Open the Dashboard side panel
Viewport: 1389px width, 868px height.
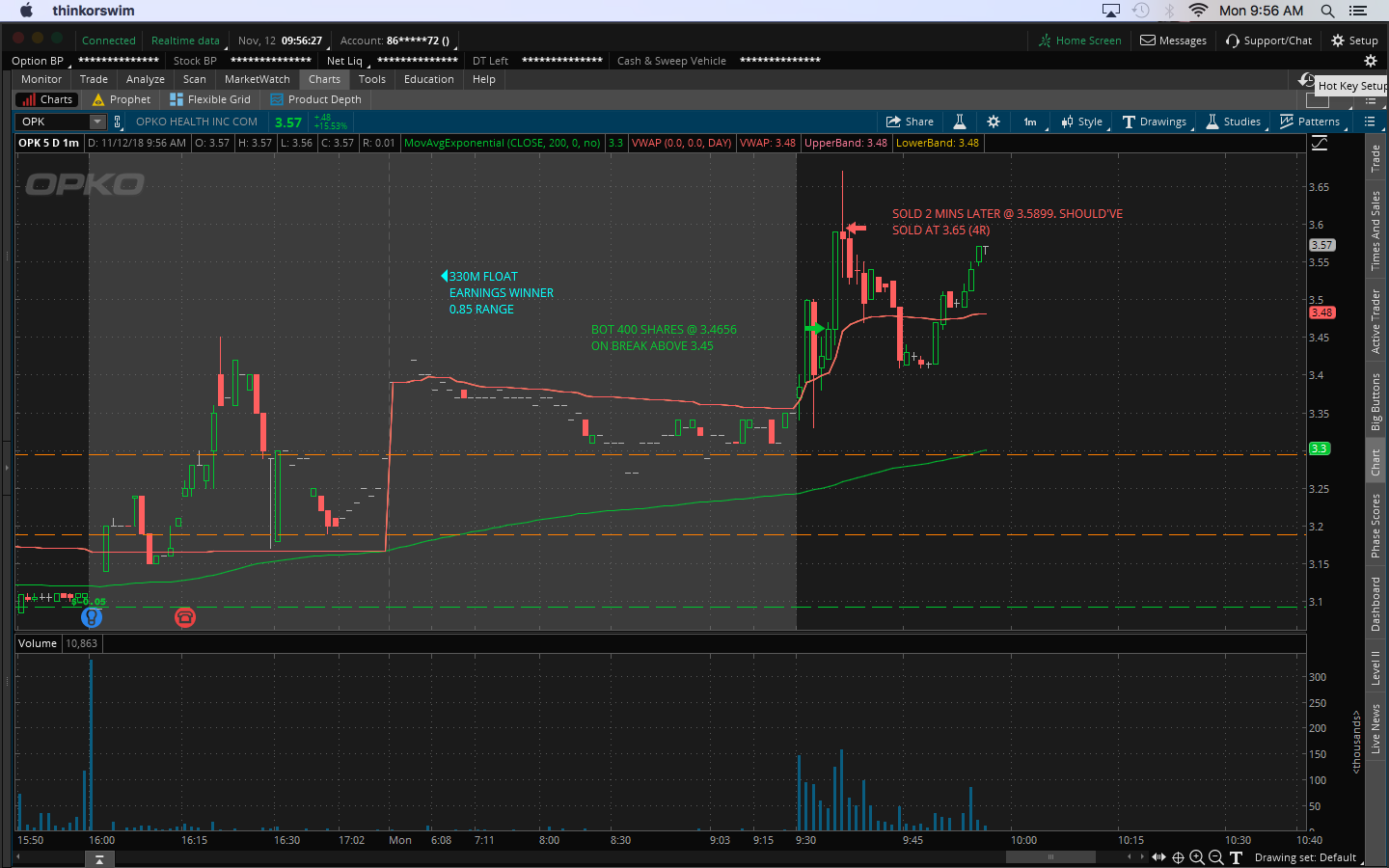pos(1376,605)
